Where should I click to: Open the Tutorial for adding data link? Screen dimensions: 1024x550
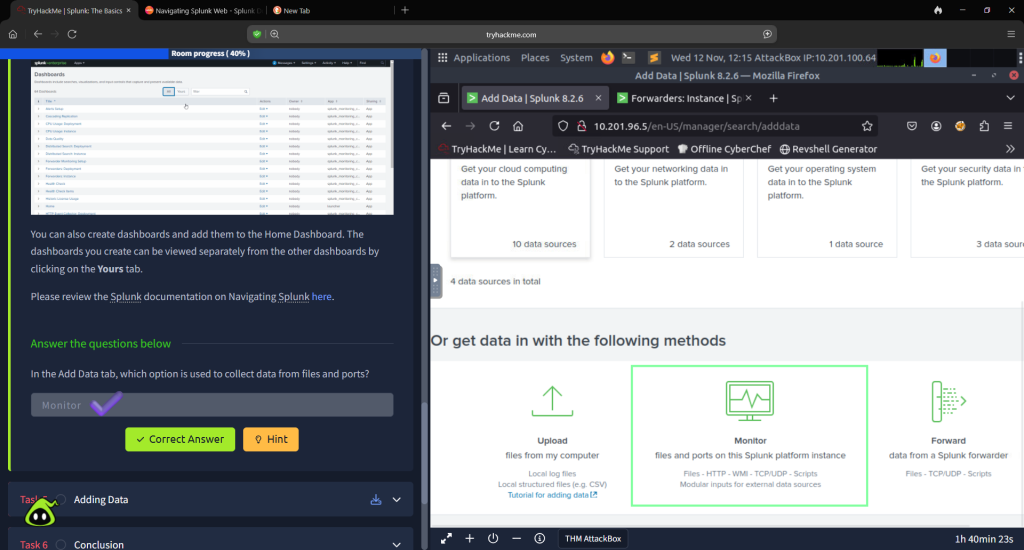click(551, 495)
